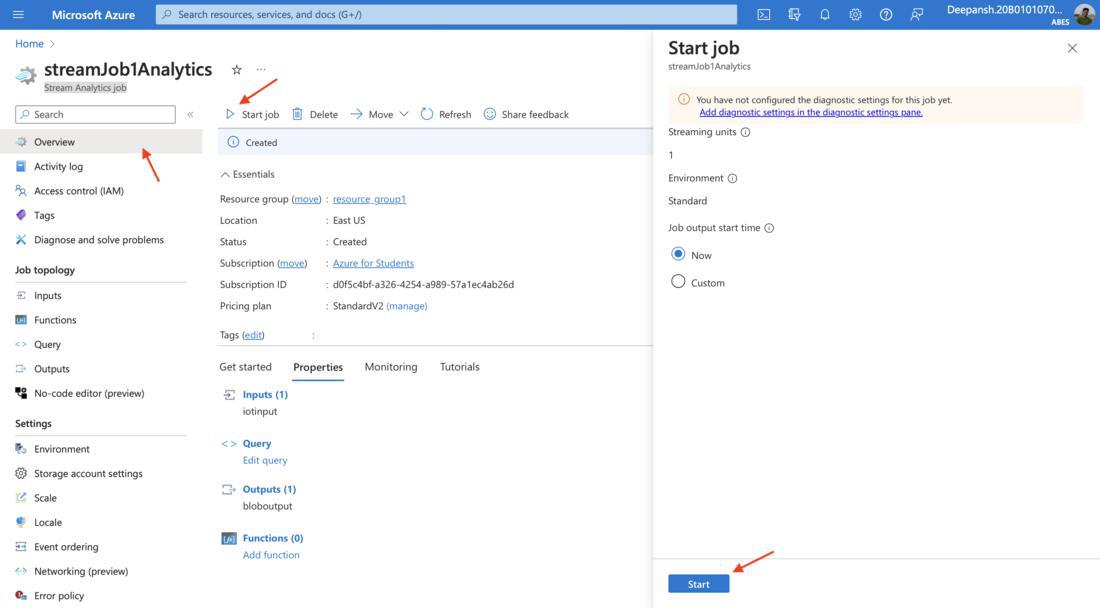Click the user account avatar
1100x608 pixels.
tap(1084, 14)
